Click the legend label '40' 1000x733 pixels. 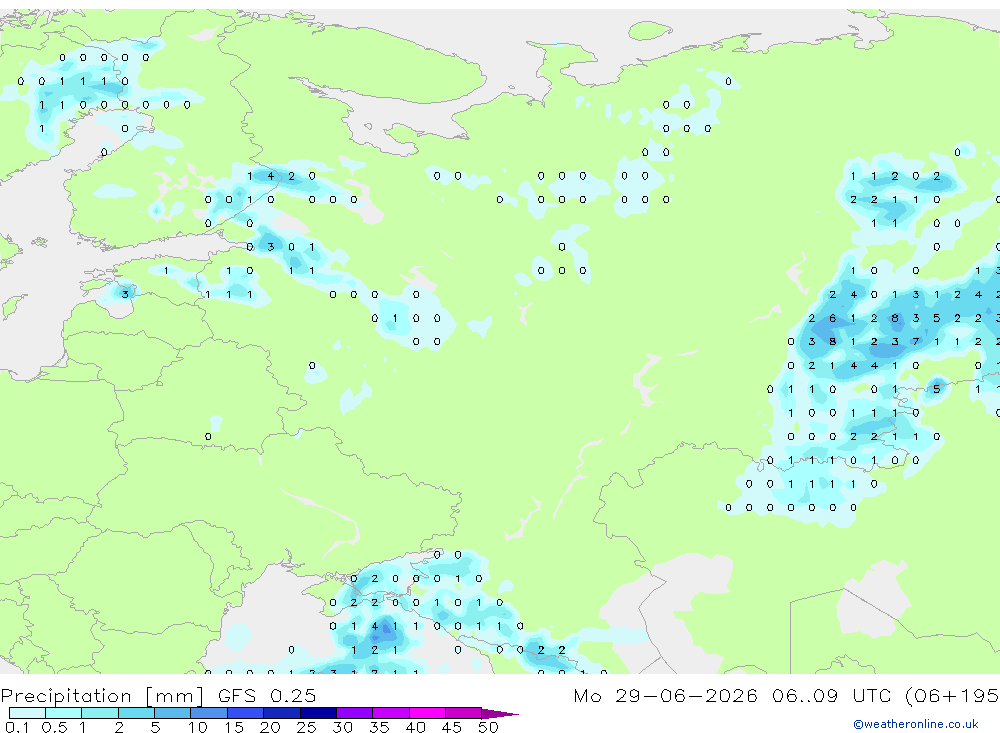click(415, 727)
